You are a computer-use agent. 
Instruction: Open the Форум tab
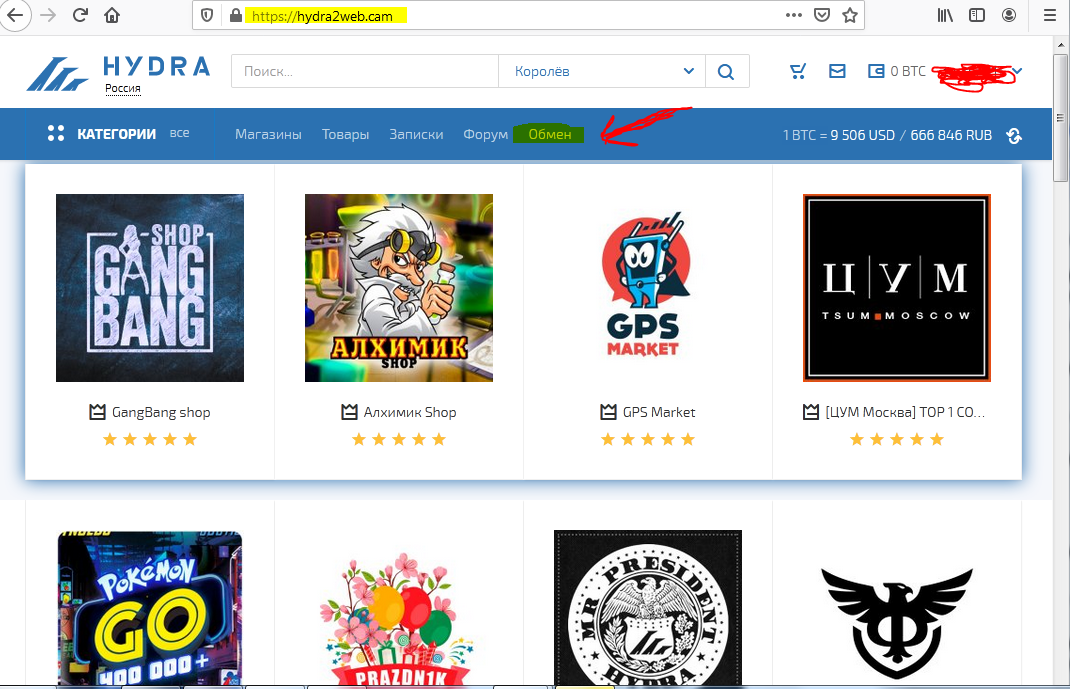point(485,134)
